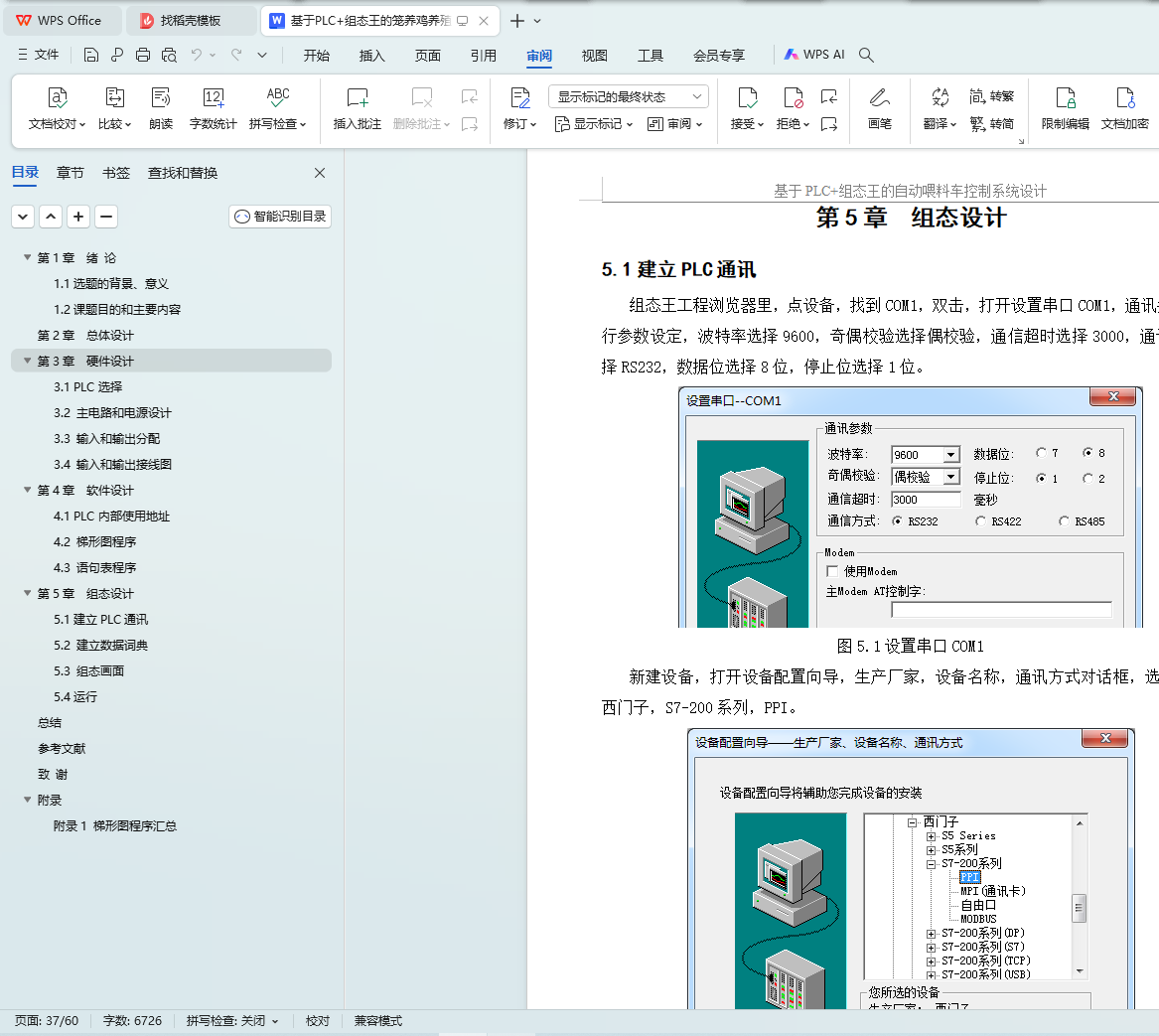Open the 比较 compare documents tool

point(114,108)
